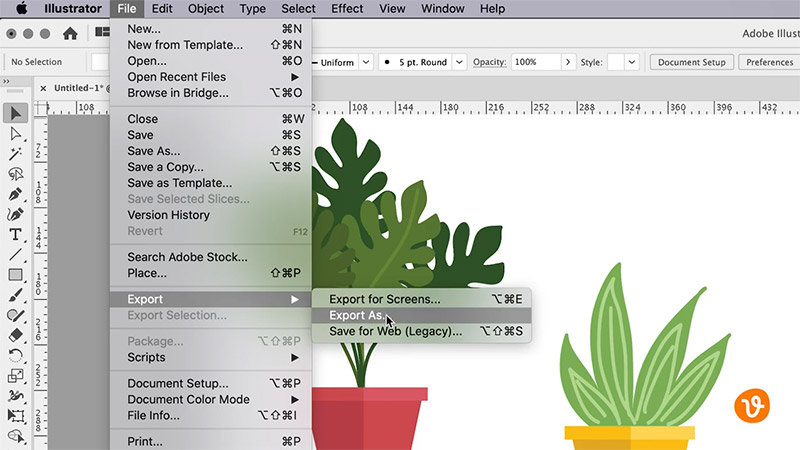
Task: Open the Style swatch dropdown
Action: coord(632,62)
